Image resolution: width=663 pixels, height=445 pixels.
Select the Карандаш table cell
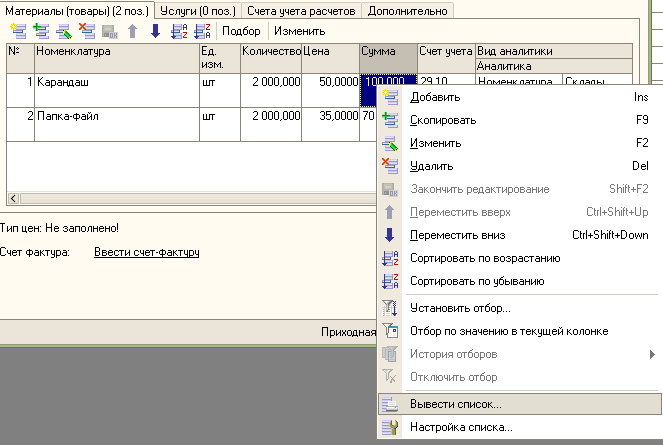pyautogui.click(x=117, y=91)
